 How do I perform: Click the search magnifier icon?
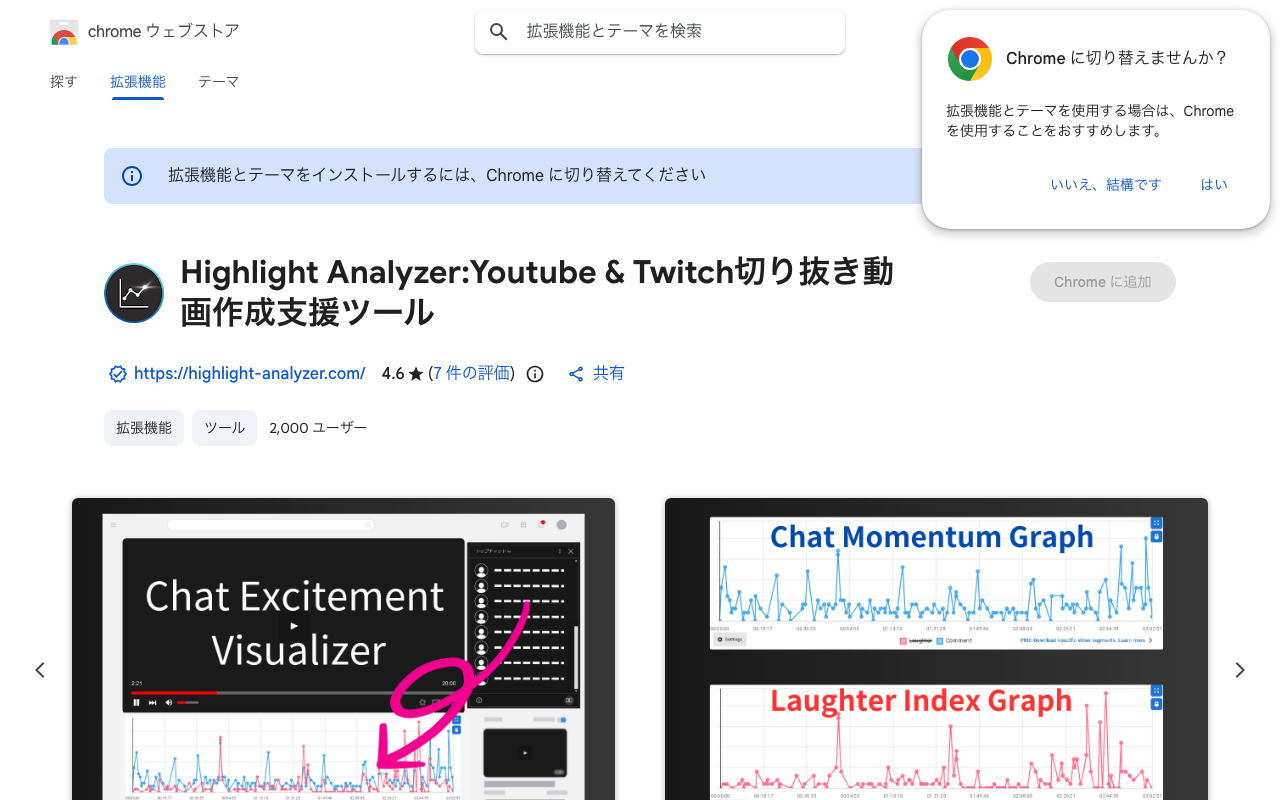(499, 32)
